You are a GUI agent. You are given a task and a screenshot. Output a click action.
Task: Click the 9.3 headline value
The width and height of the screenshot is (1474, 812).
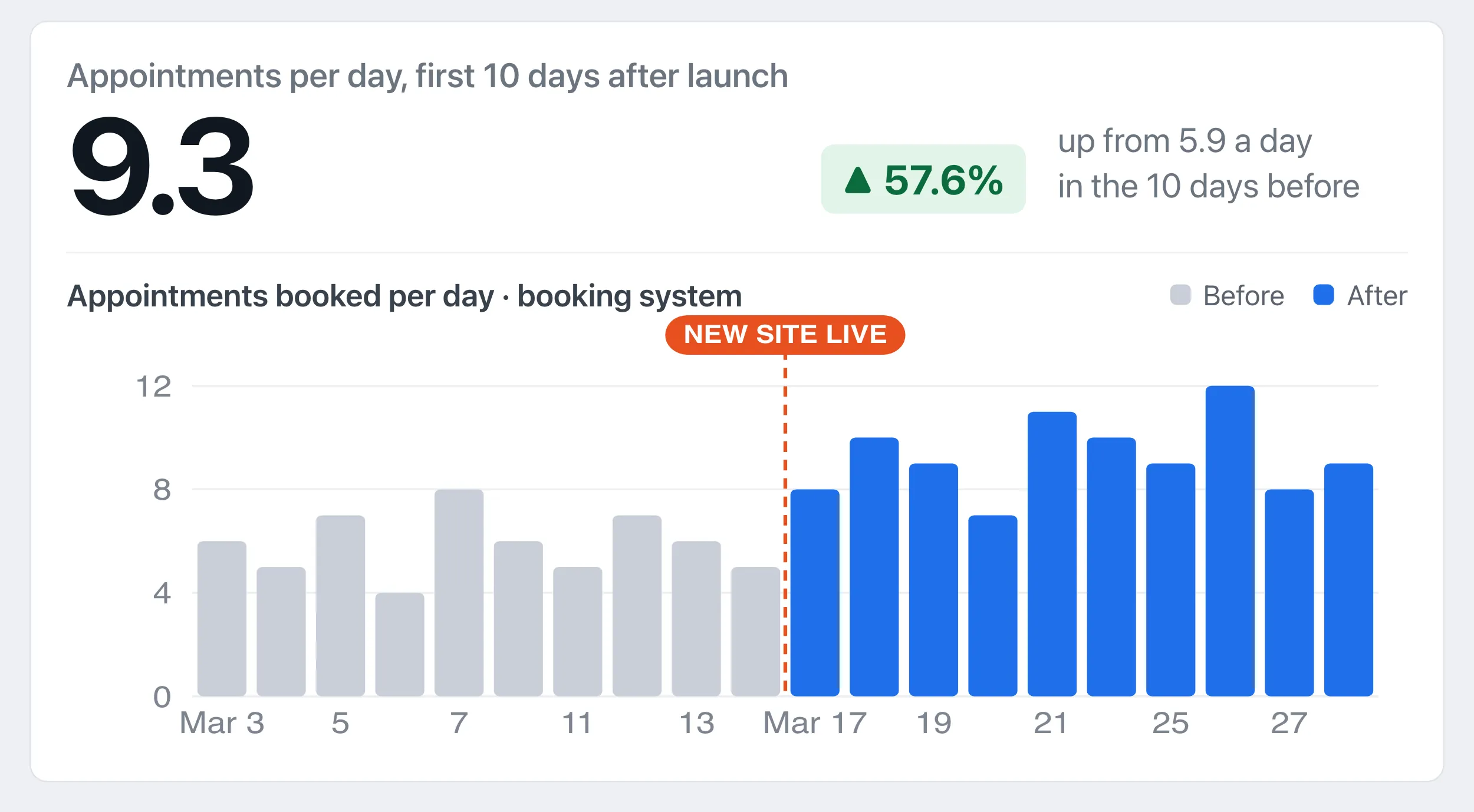click(162, 166)
